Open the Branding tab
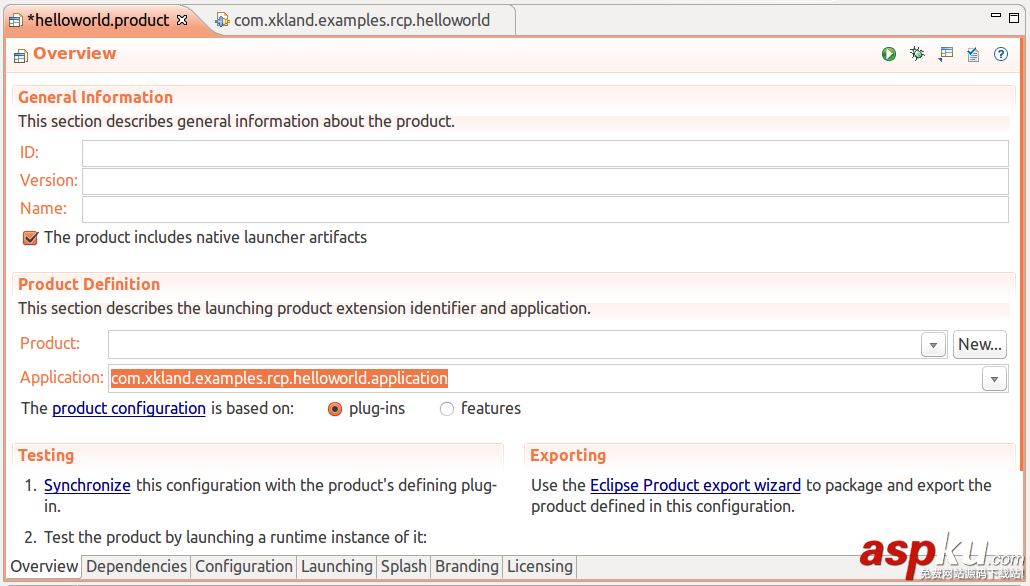1030x586 pixels. click(x=466, y=566)
